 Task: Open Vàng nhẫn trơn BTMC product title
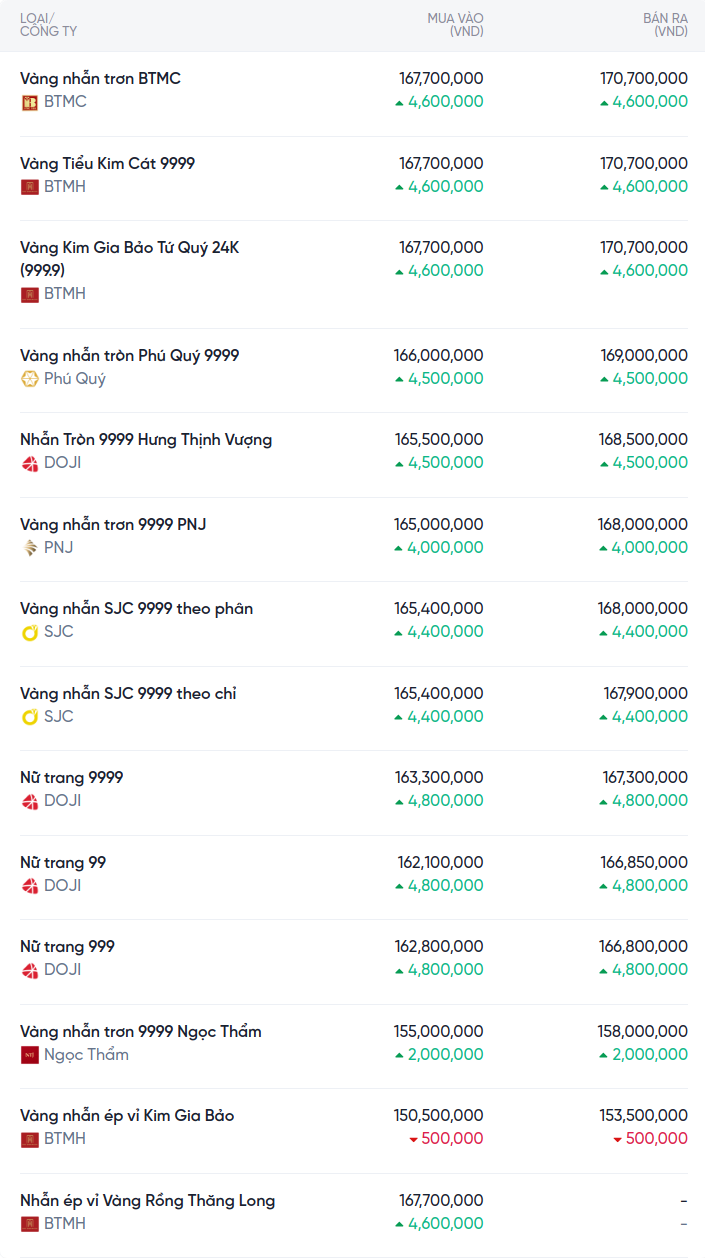click(100, 79)
